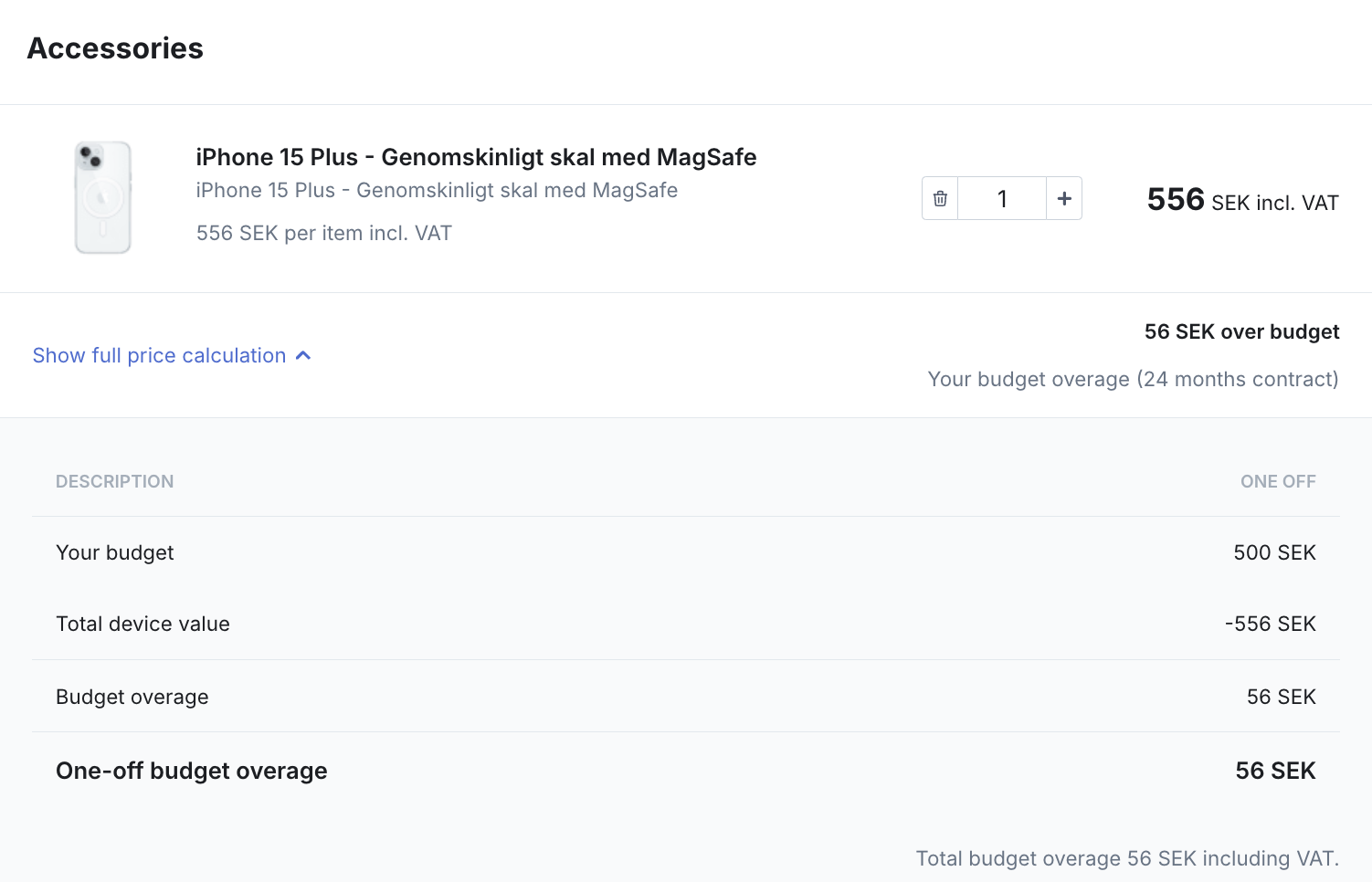Click the '56 SEK over budget' notice

(1241, 331)
